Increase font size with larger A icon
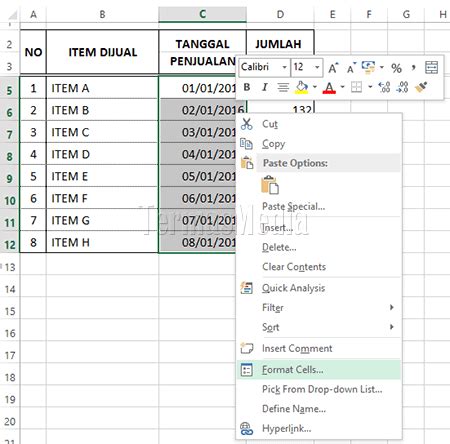This screenshot has height=444, width=450. click(x=333, y=68)
